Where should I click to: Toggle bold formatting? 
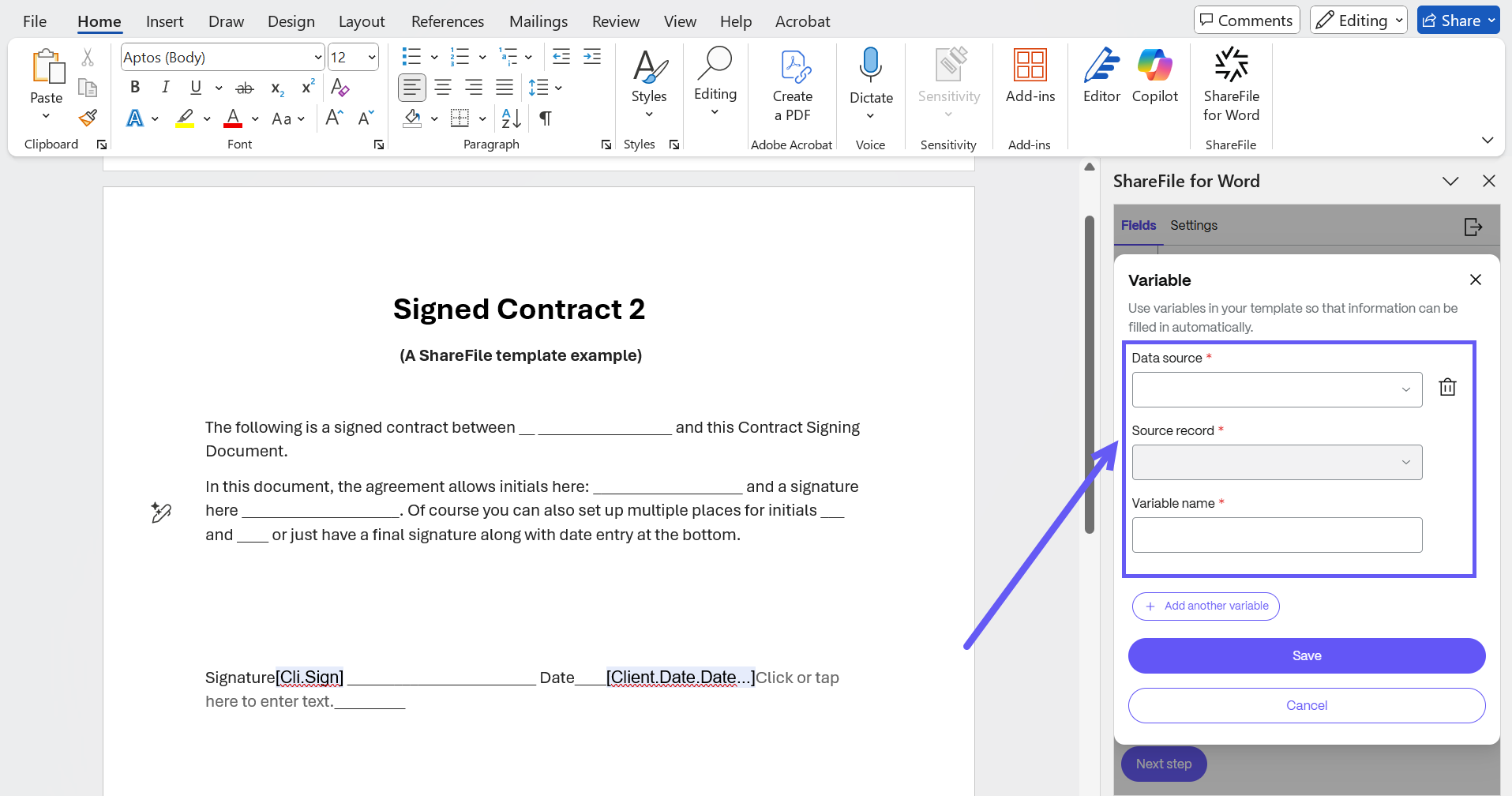(135, 88)
